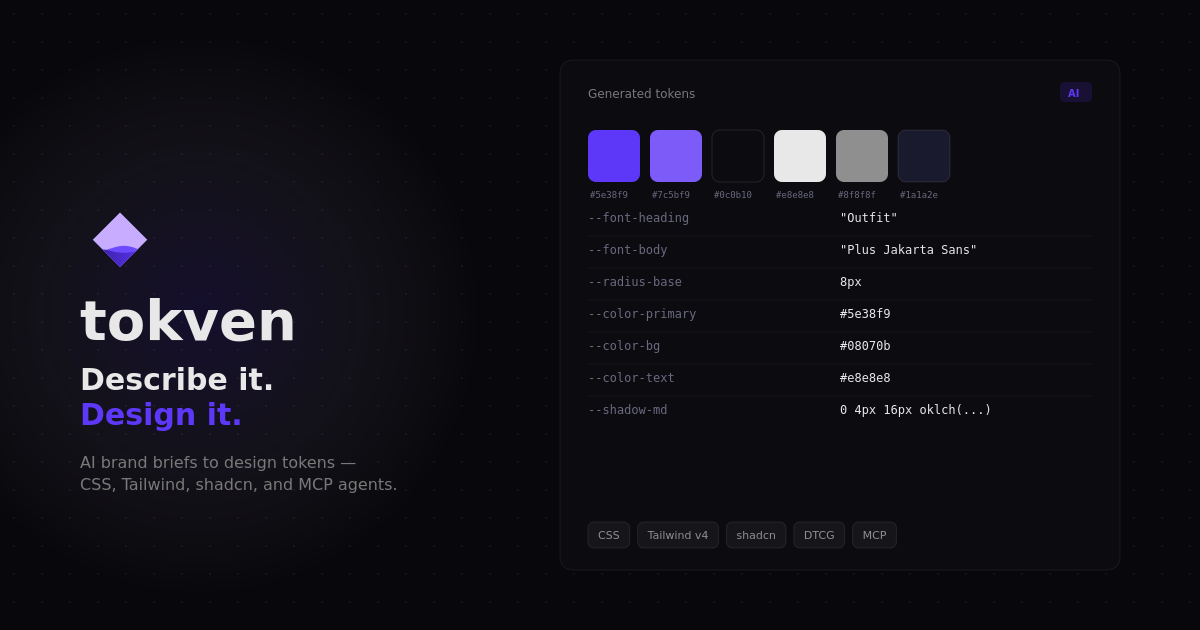The image size is (1200, 630).
Task: Click the "Generated tokens" panel heading
Action: [x=641, y=94]
